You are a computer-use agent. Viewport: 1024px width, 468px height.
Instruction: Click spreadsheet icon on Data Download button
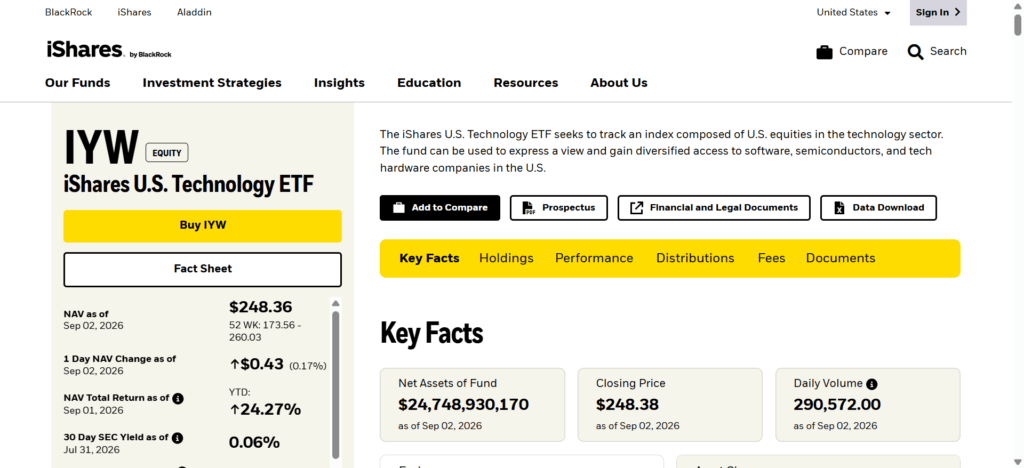tap(840, 208)
